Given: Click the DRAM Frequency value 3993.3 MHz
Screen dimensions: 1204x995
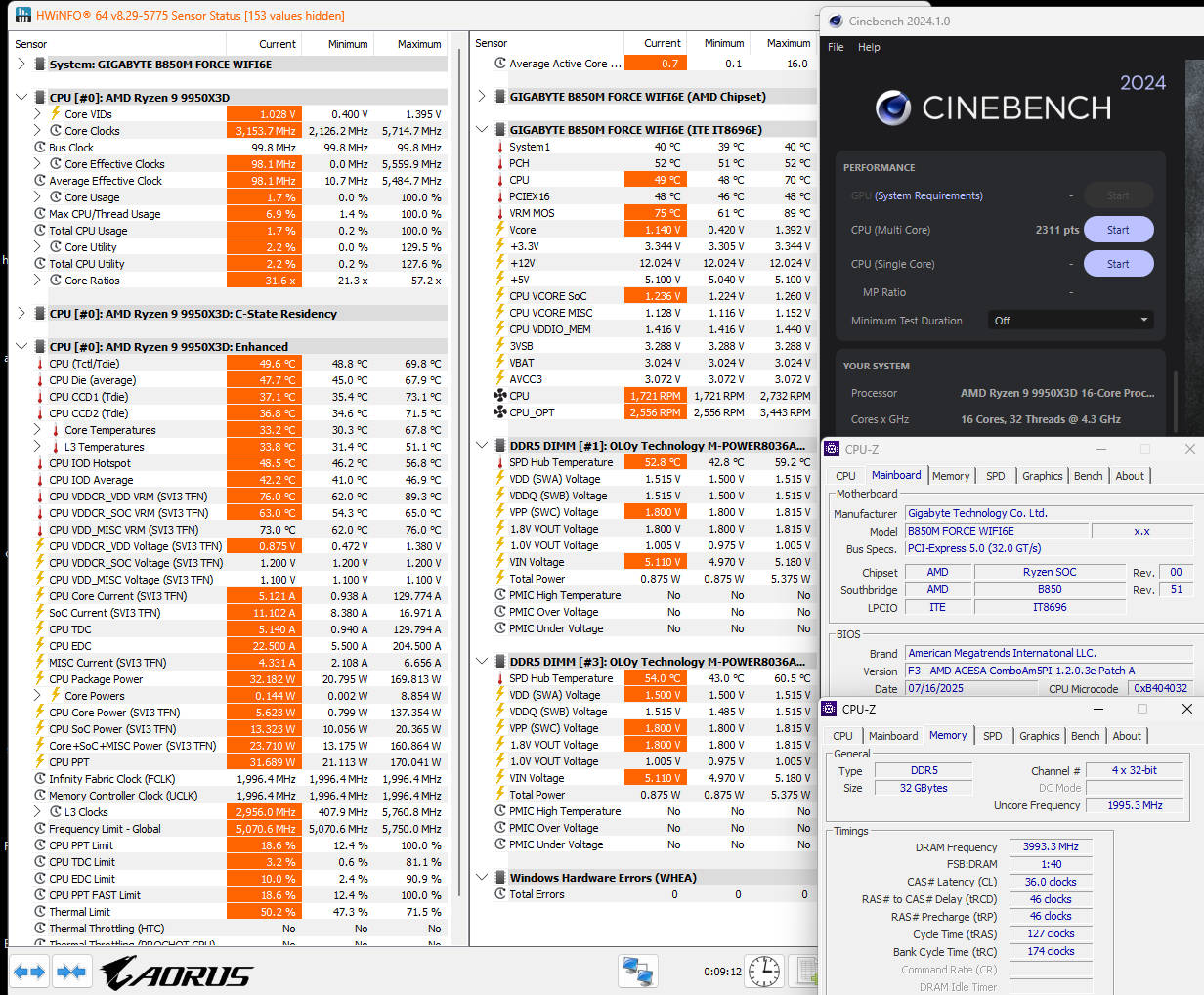Looking at the screenshot, I should (x=1051, y=846).
